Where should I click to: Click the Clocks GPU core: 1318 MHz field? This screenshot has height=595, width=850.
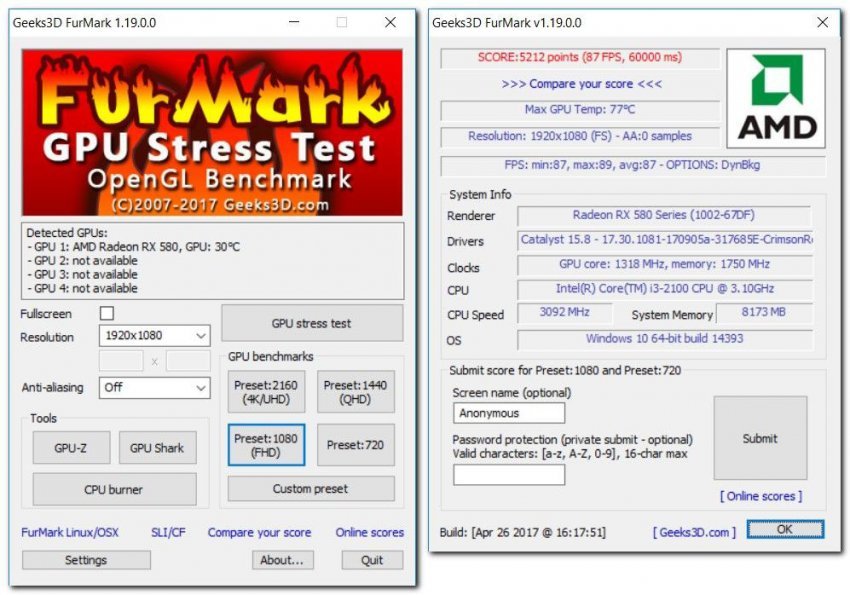click(x=665, y=264)
